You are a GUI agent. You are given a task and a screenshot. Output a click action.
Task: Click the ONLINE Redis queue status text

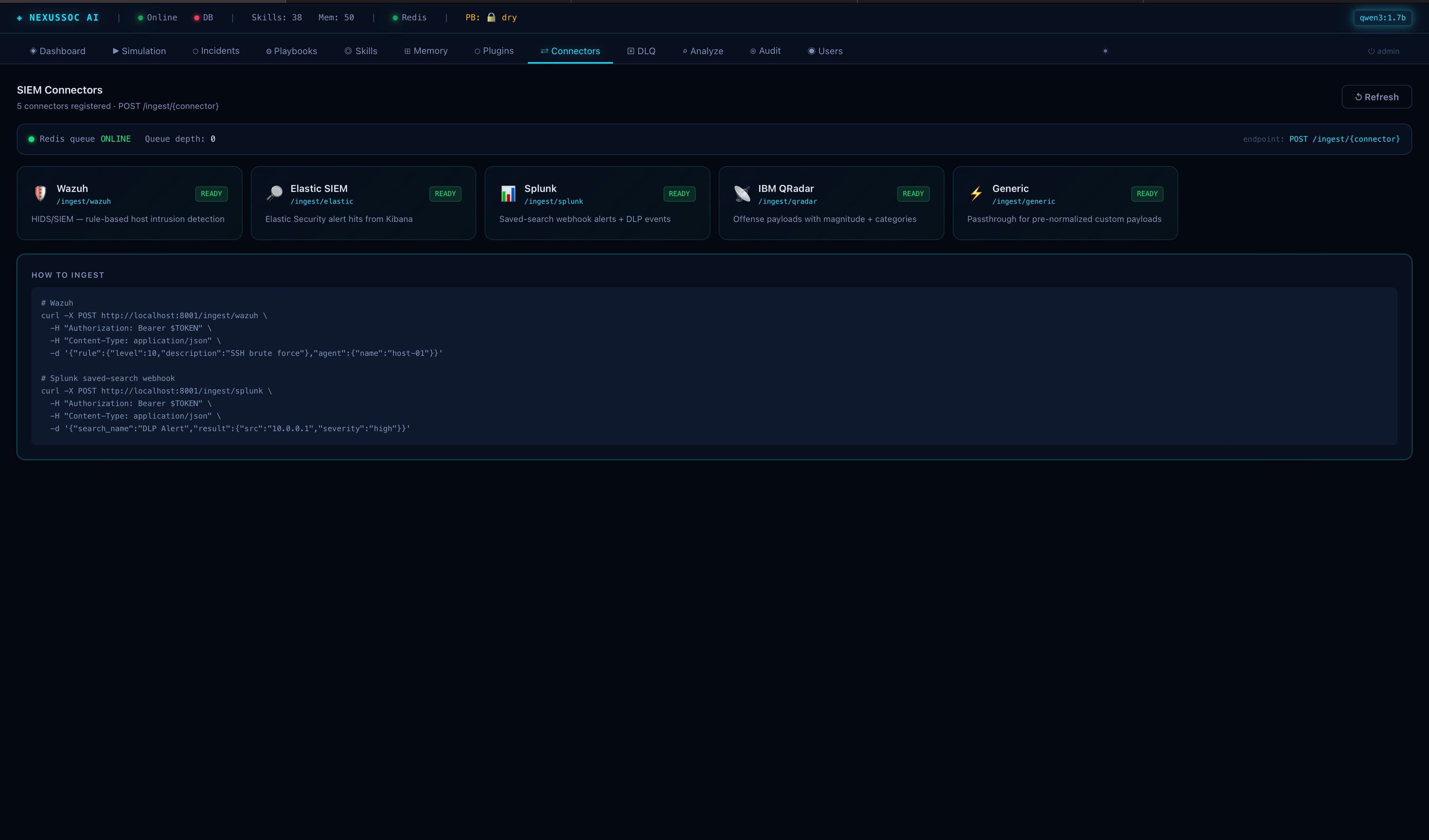(x=116, y=140)
